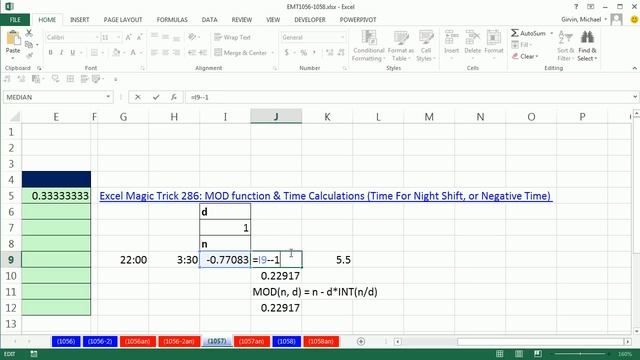Toggle Italic formatting
Viewport: 640px width, 360px height.
click(61, 52)
